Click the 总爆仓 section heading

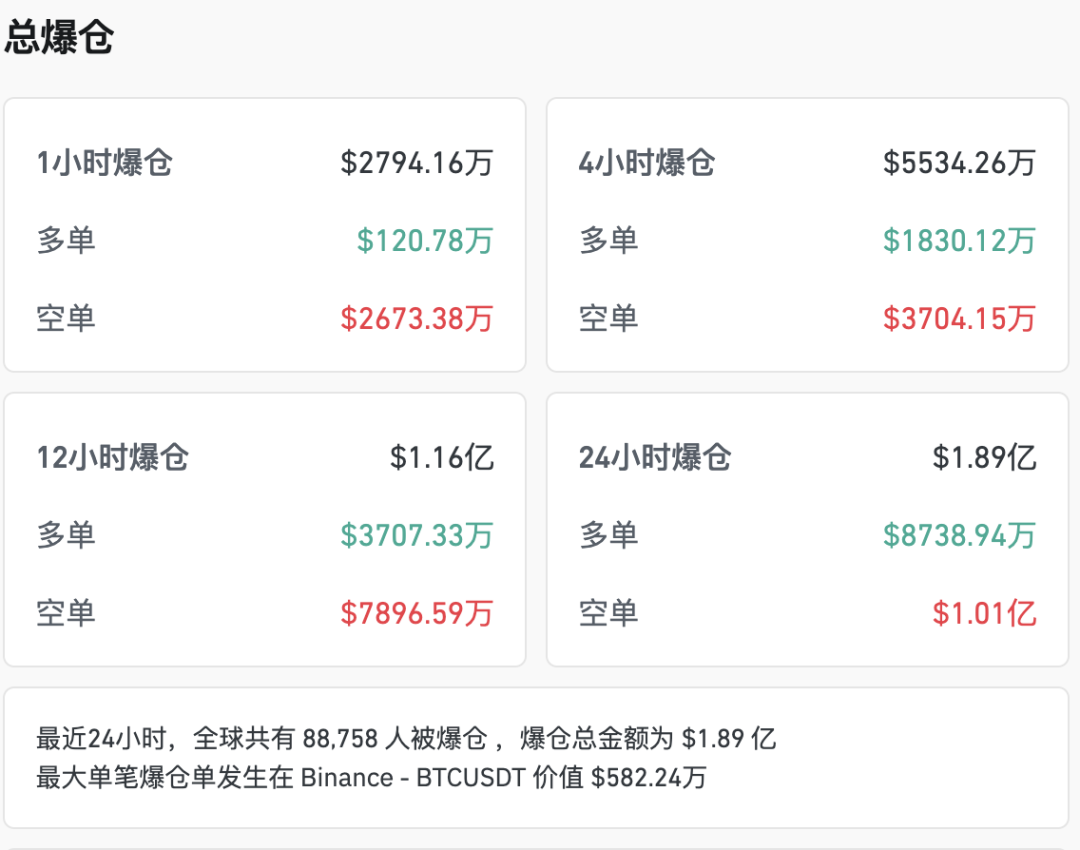(60, 38)
